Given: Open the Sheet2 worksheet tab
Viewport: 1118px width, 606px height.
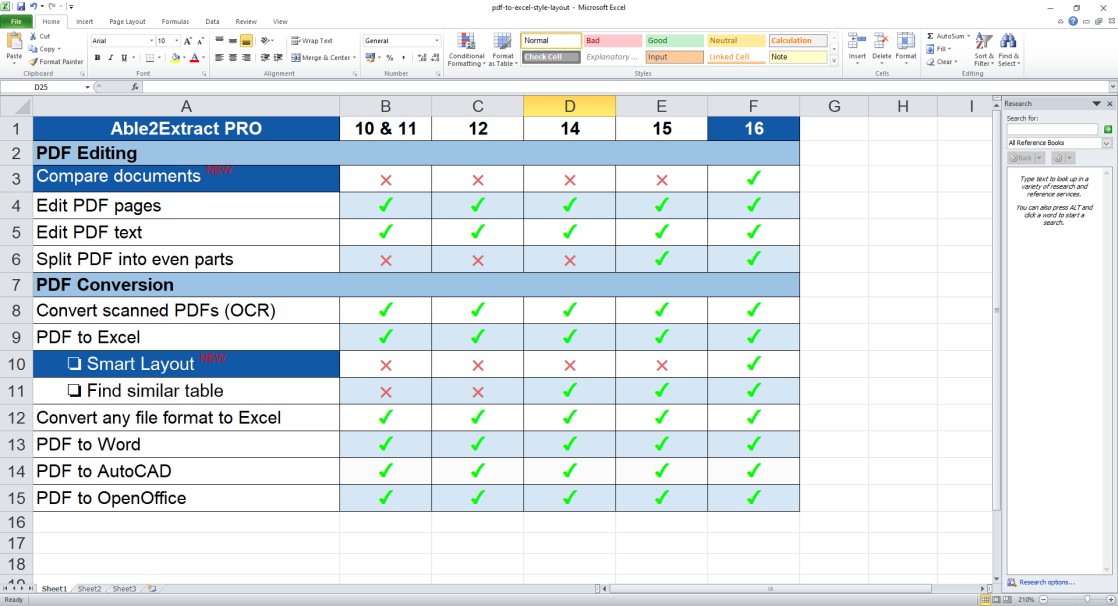Looking at the screenshot, I should (x=89, y=589).
